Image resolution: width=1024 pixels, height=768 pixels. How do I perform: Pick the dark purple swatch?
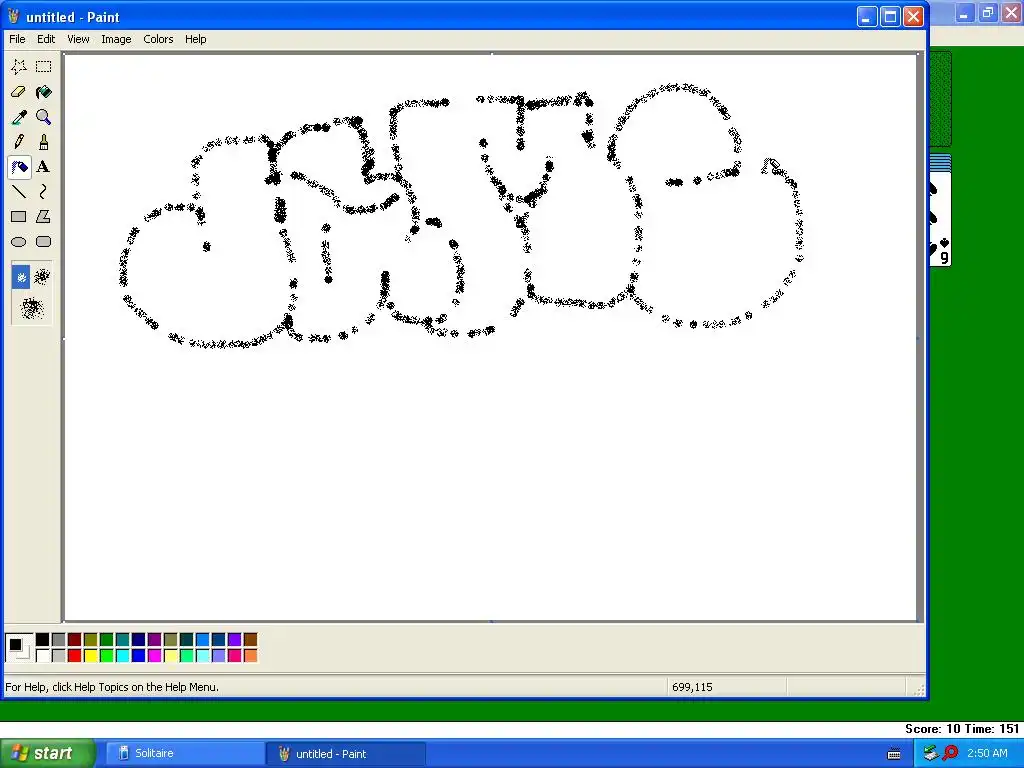tap(155, 639)
